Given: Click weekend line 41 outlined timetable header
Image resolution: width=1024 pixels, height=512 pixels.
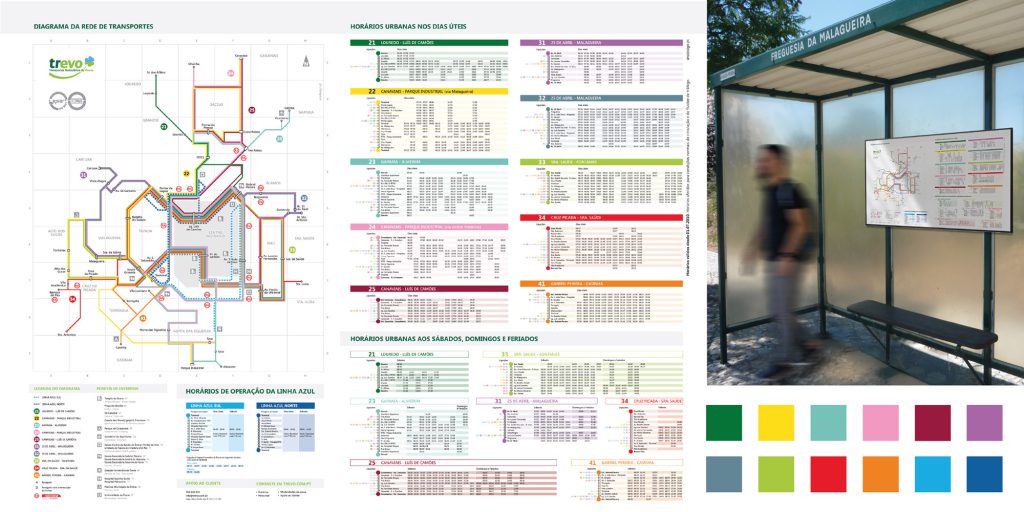Looking at the screenshot, I should coord(627,462).
